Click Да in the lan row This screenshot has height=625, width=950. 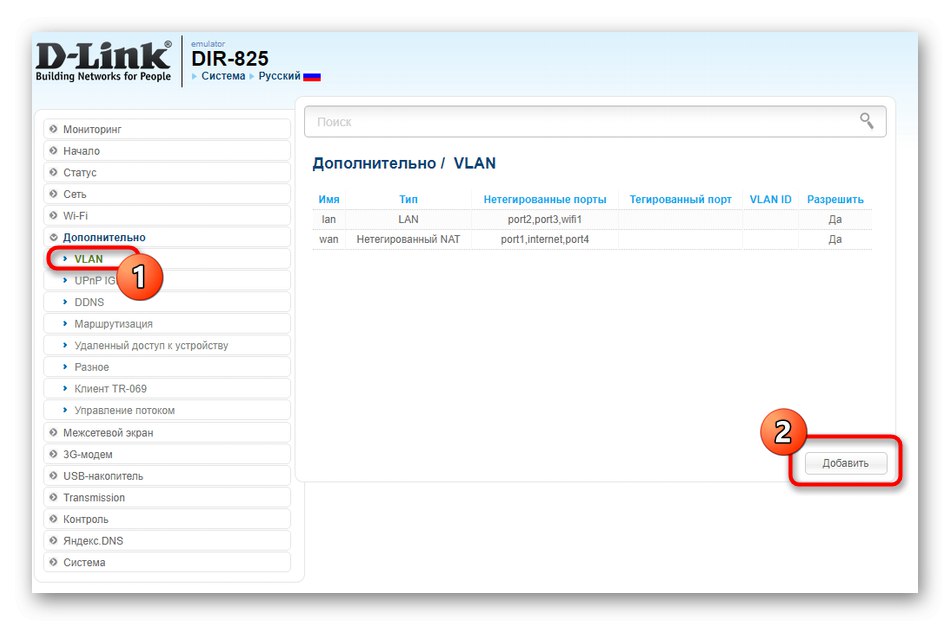pos(835,219)
